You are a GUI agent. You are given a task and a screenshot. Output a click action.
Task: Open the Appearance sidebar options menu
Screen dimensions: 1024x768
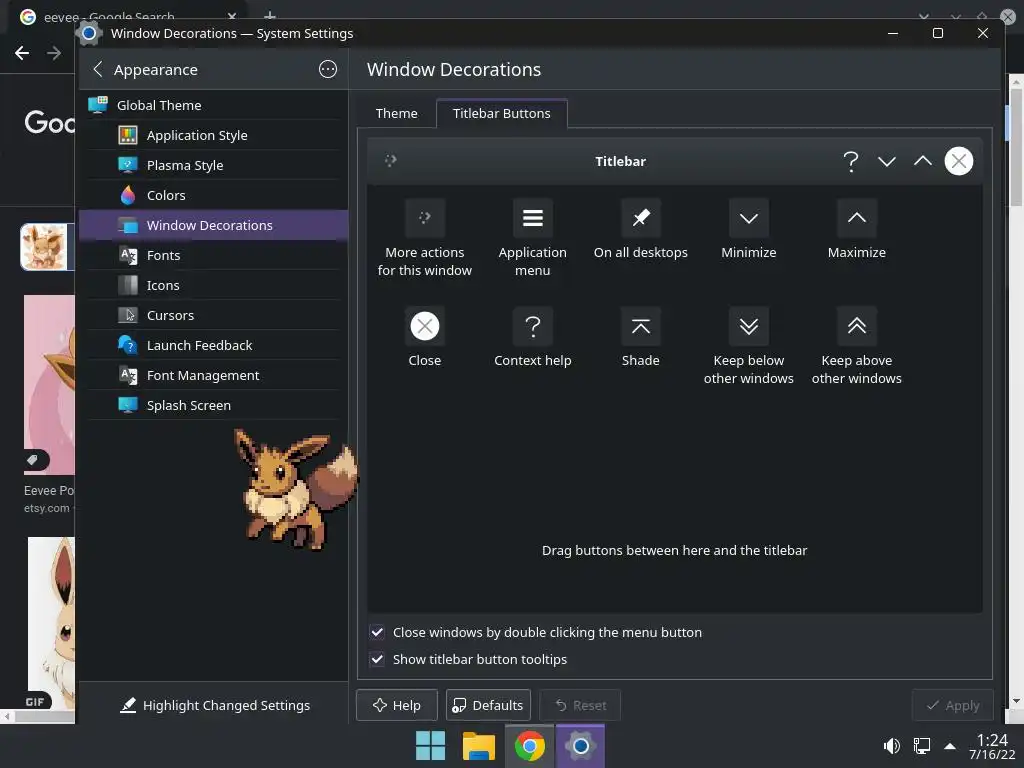click(327, 69)
